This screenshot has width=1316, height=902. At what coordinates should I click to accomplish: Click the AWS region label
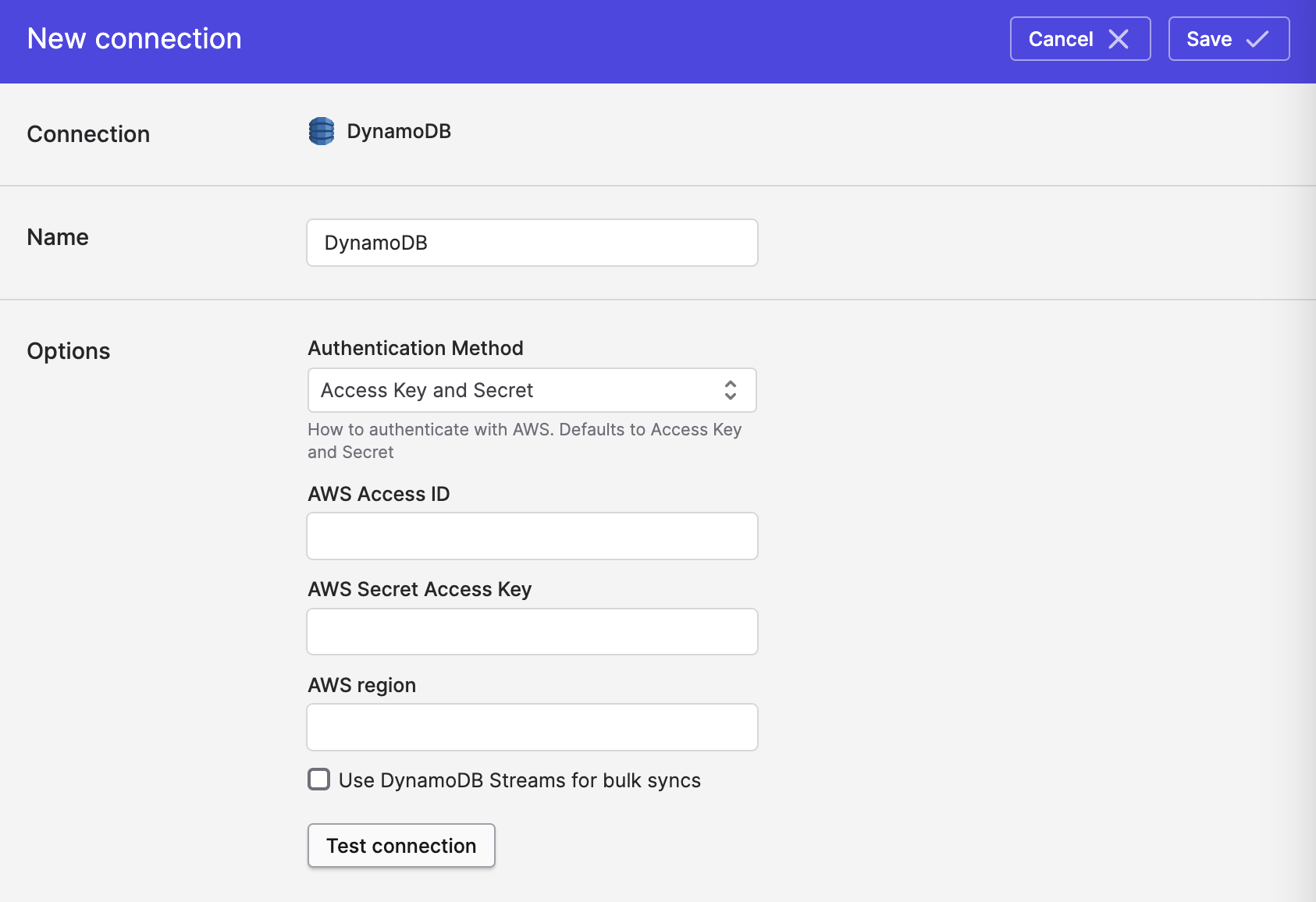click(x=362, y=685)
